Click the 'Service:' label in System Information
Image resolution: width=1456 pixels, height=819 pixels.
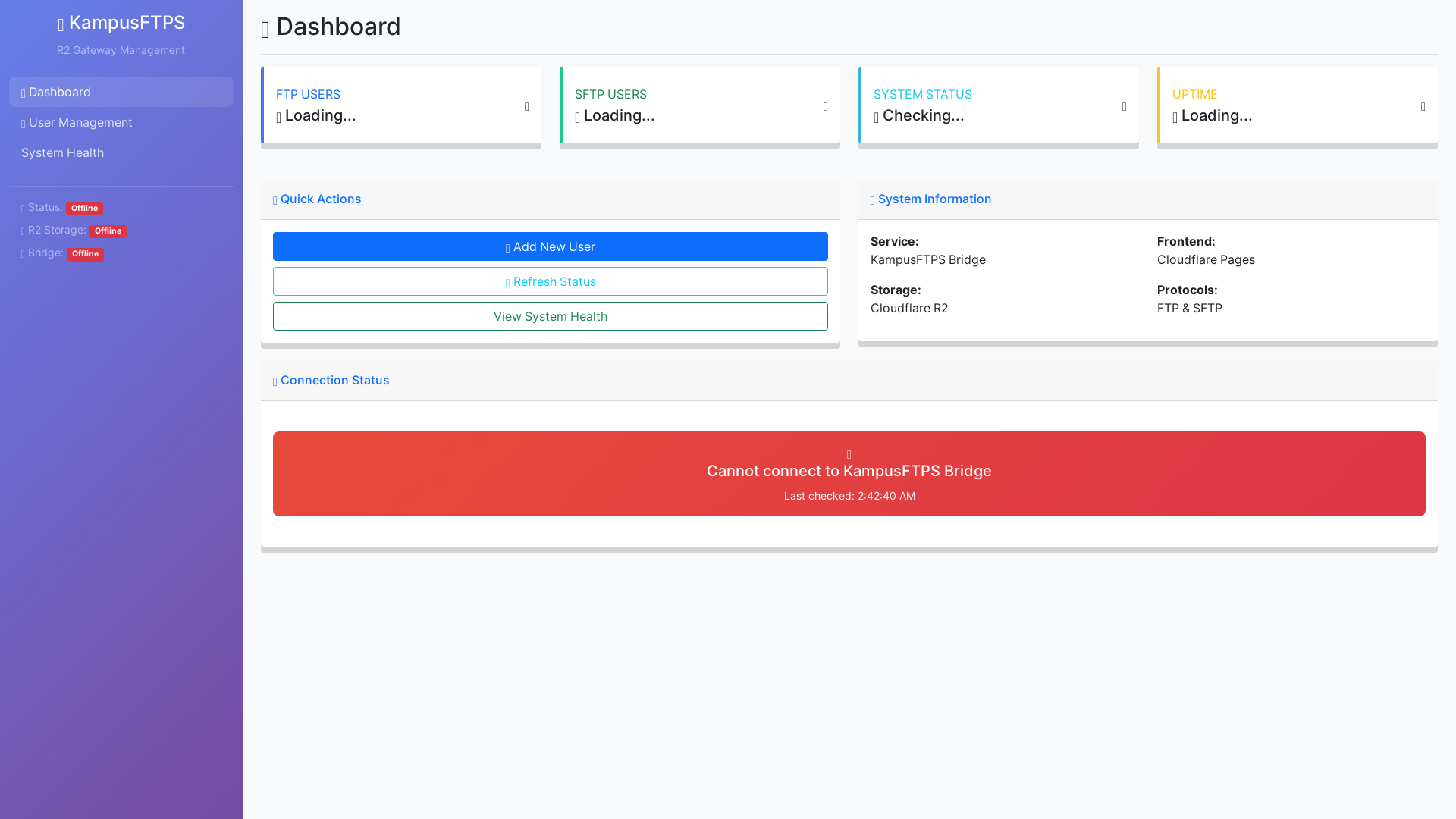click(895, 241)
